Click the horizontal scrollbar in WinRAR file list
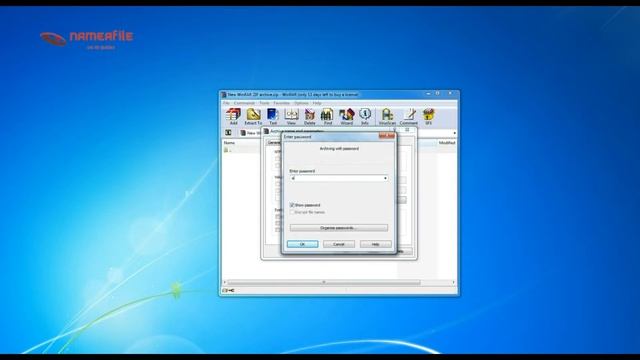The width and height of the screenshot is (640, 360). pos(324,282)
